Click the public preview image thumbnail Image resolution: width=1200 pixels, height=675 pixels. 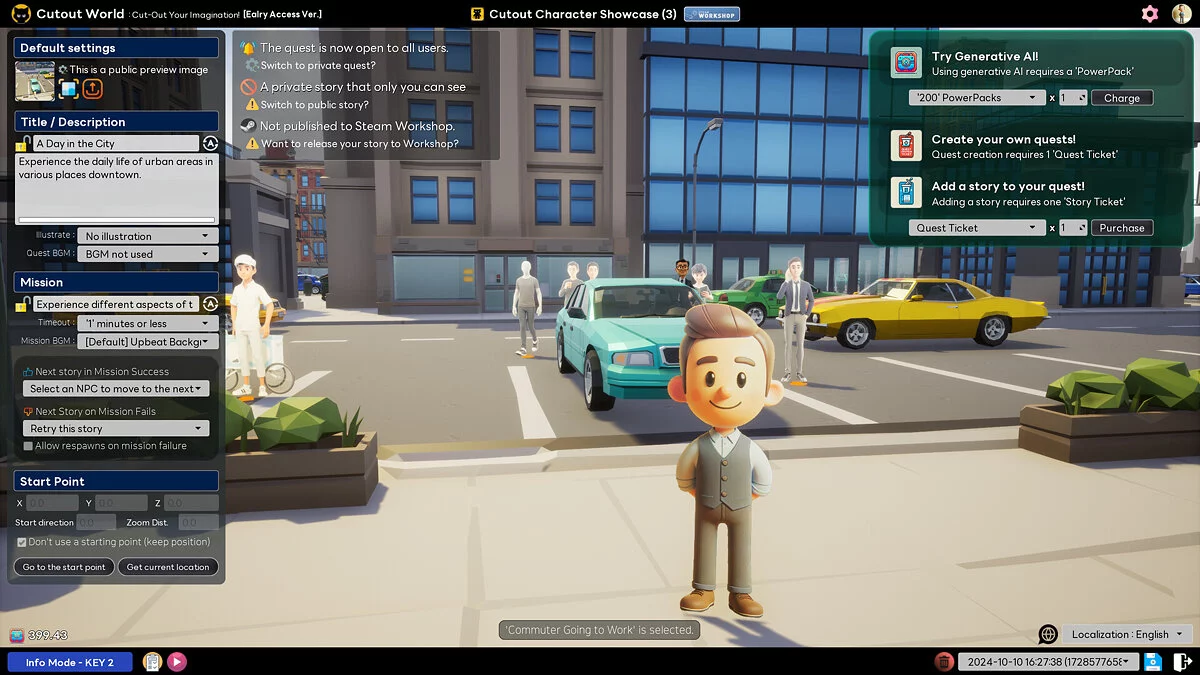click(35, 81)
